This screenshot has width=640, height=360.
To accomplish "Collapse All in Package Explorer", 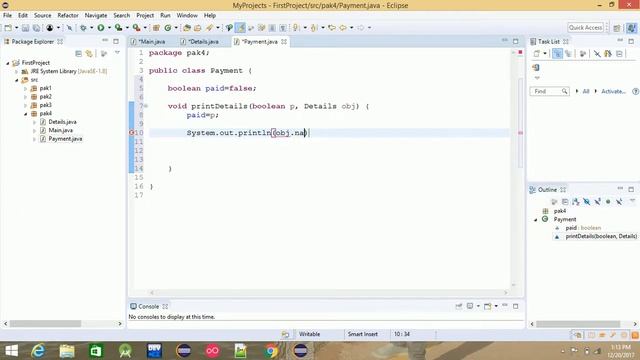I will coord(78,53).
